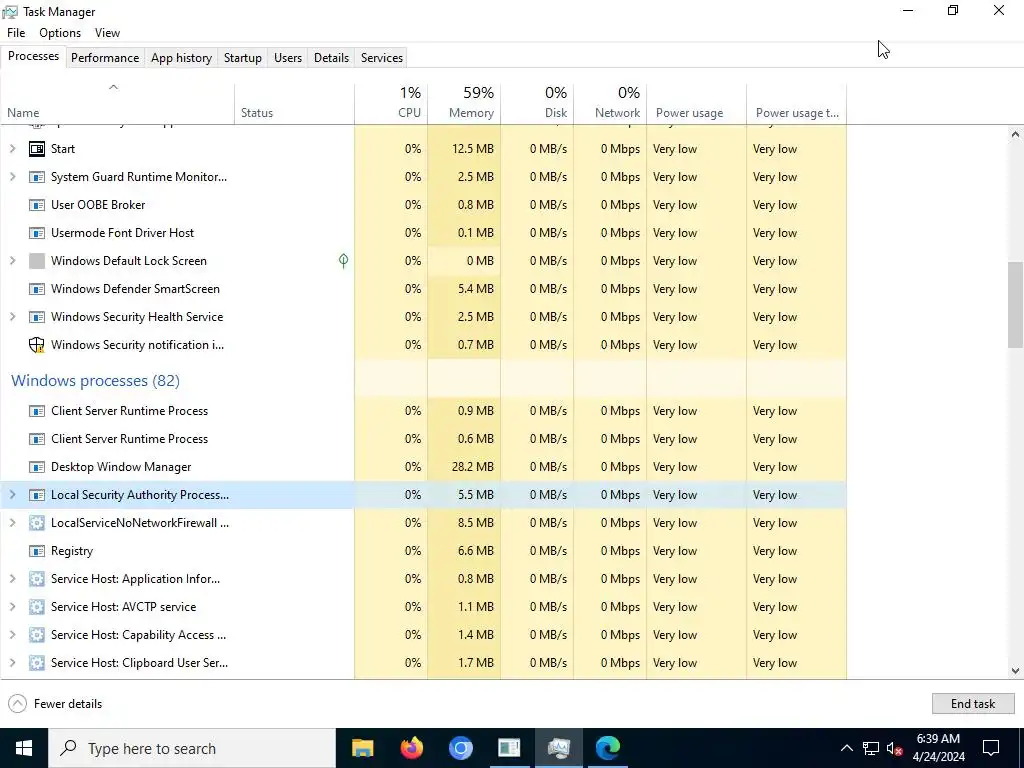Open the File menu
This screenshot has height=768, width=1024.
(x=16, y=33)
